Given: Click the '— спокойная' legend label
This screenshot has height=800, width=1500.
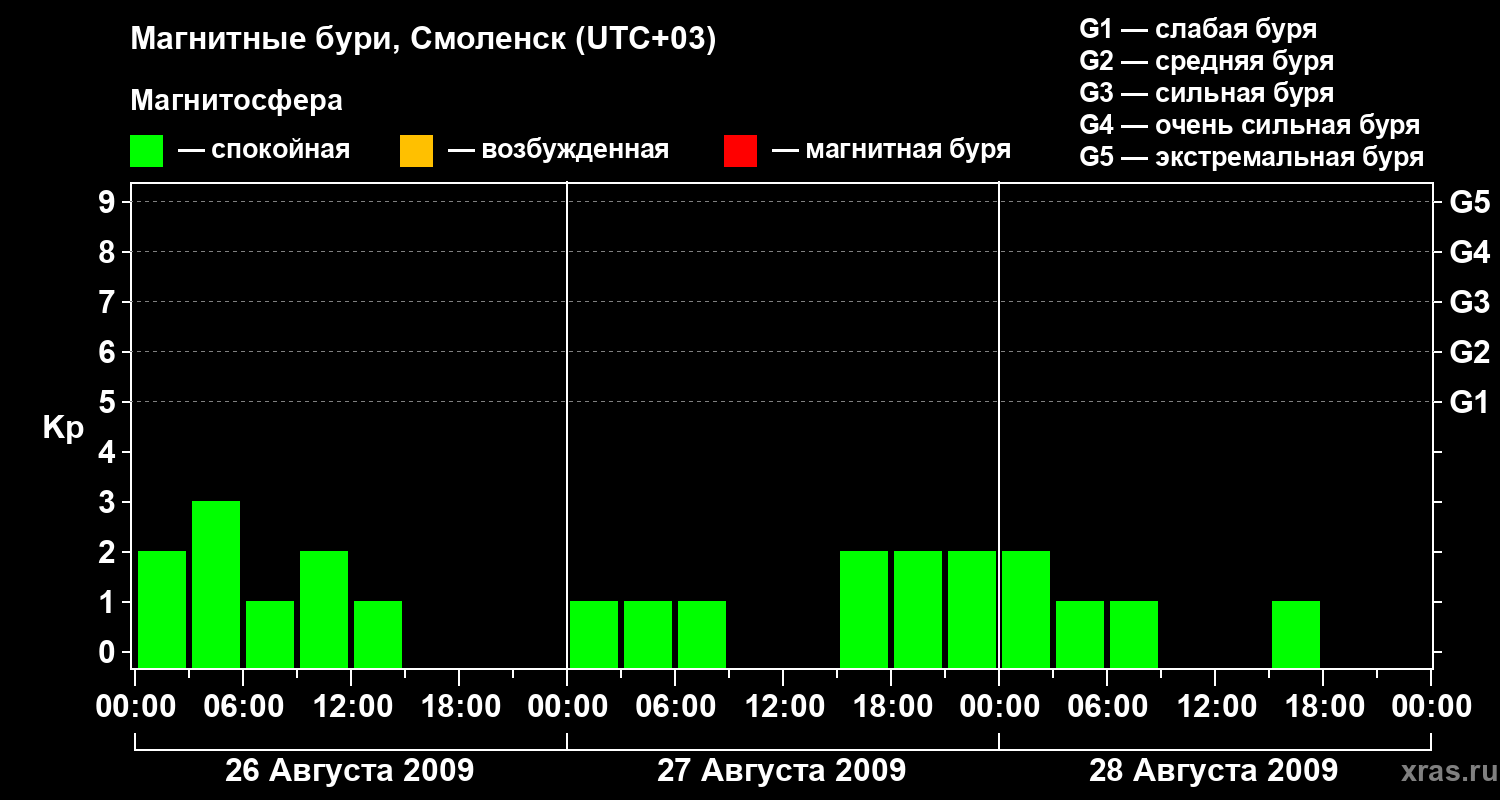Looking at the screenshot, I should pyautogui.click(x=264, y=150).
